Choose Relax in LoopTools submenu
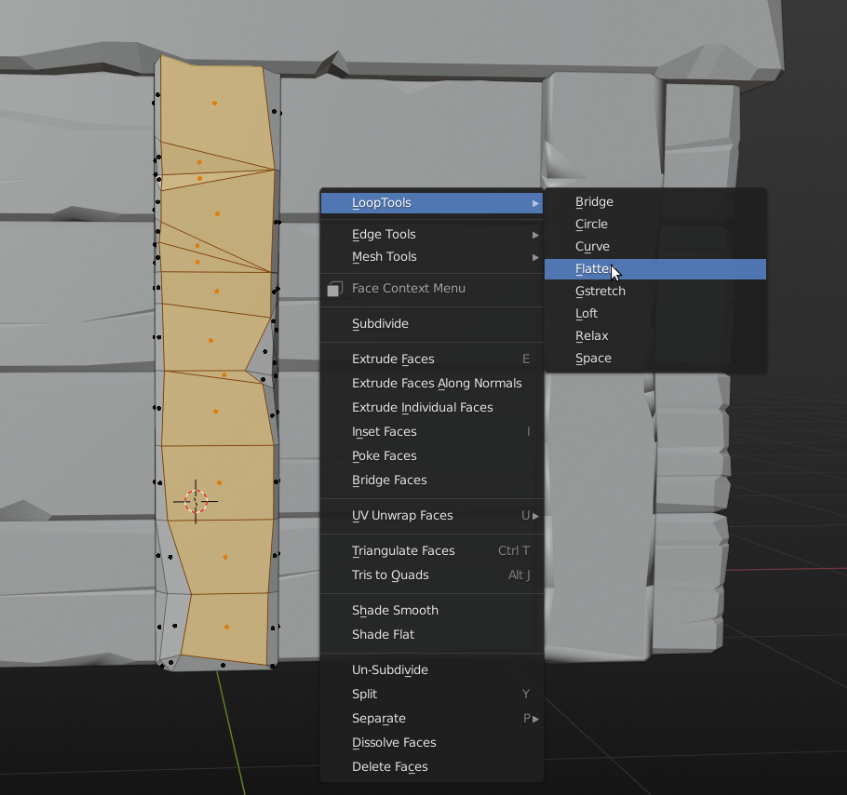Image resolution: width=847 pixels, height=795 pixels. click(x=655, y=336)
